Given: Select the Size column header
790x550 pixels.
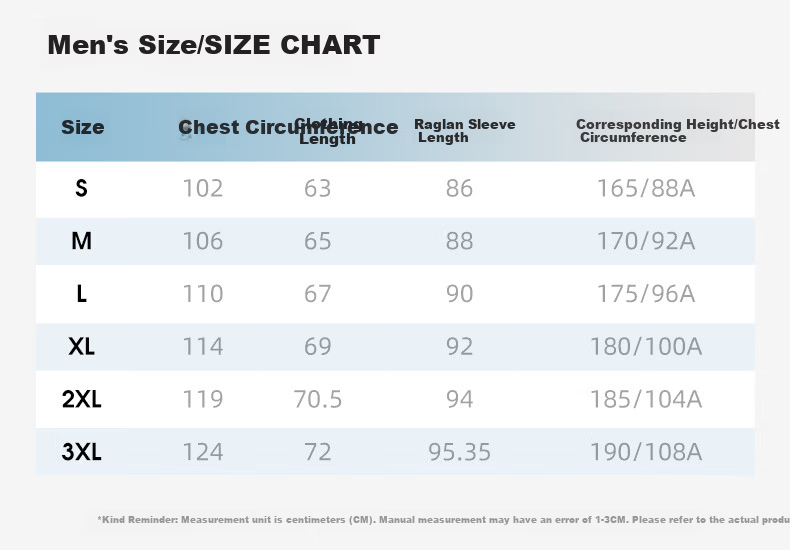Looking at the screenshot, I should click(x=83, y=127).
